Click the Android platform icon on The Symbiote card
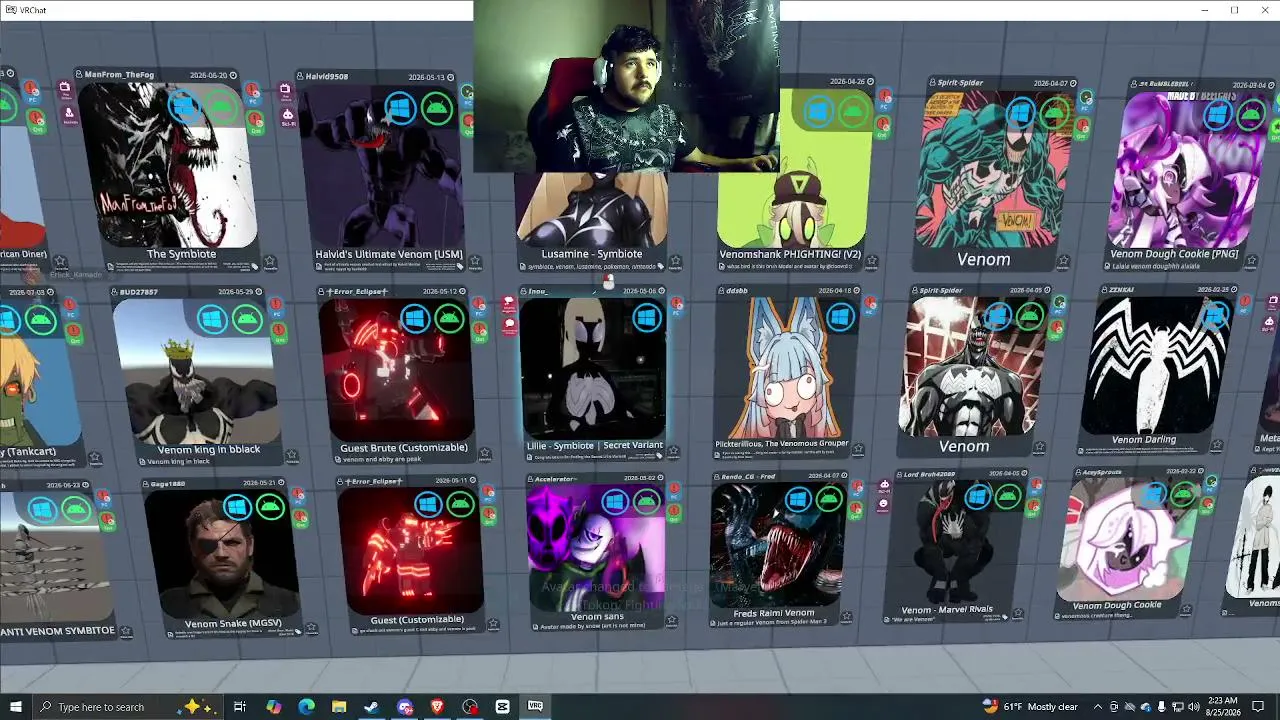This screenshot has width=1280, height=720. (x=222, y=107)
